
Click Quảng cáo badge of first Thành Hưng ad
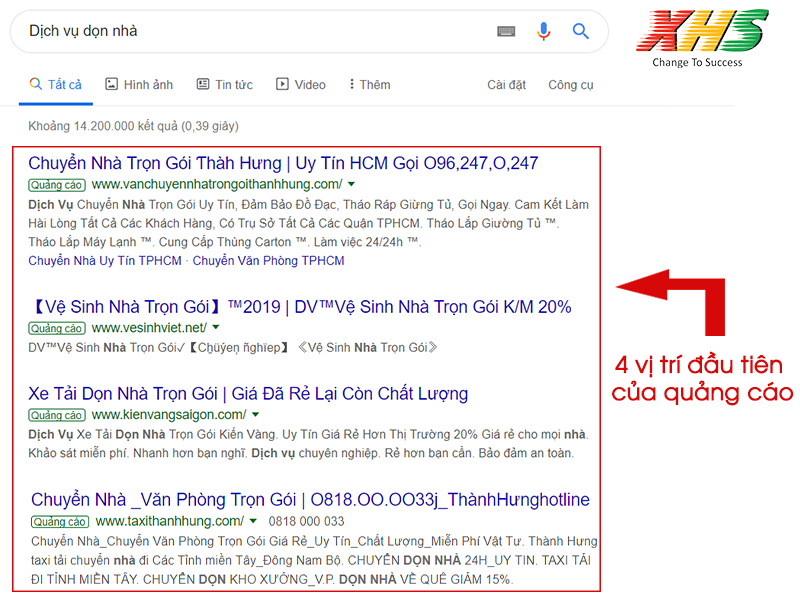click(57, 185)
